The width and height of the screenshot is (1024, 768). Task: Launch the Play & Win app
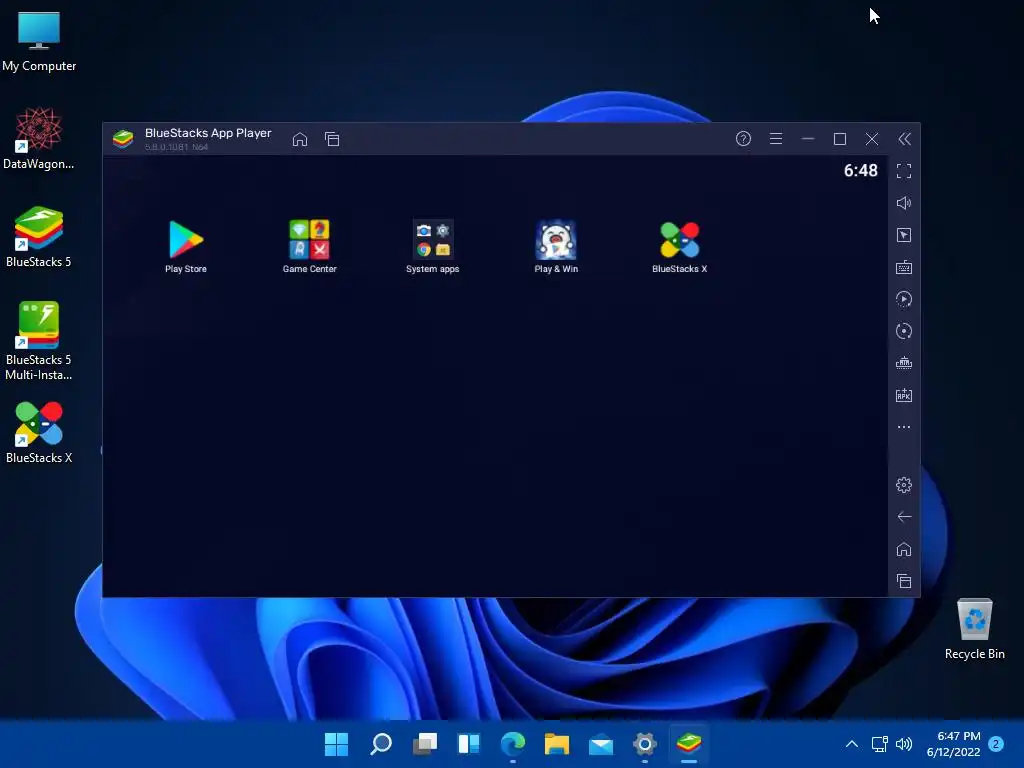pos(556,246)
